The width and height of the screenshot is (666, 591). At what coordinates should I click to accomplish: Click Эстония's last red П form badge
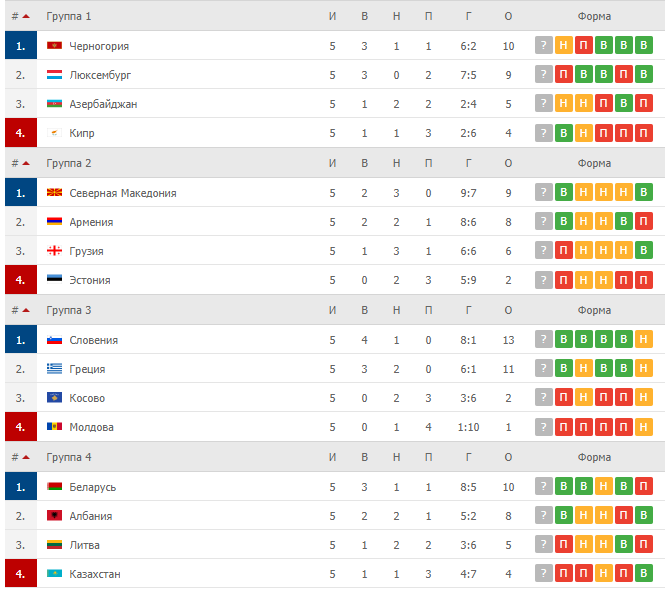tap(643, 280)
